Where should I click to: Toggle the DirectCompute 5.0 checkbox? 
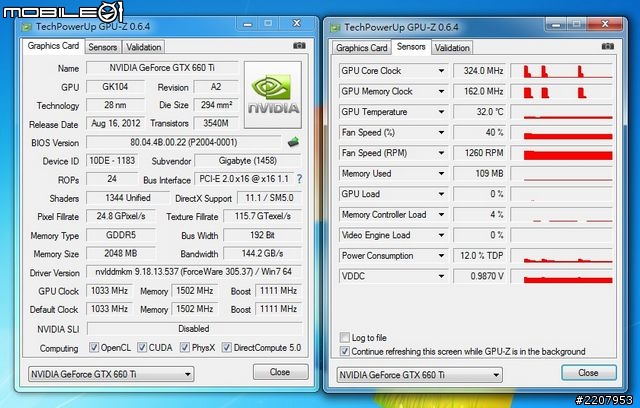coord(226,347)
